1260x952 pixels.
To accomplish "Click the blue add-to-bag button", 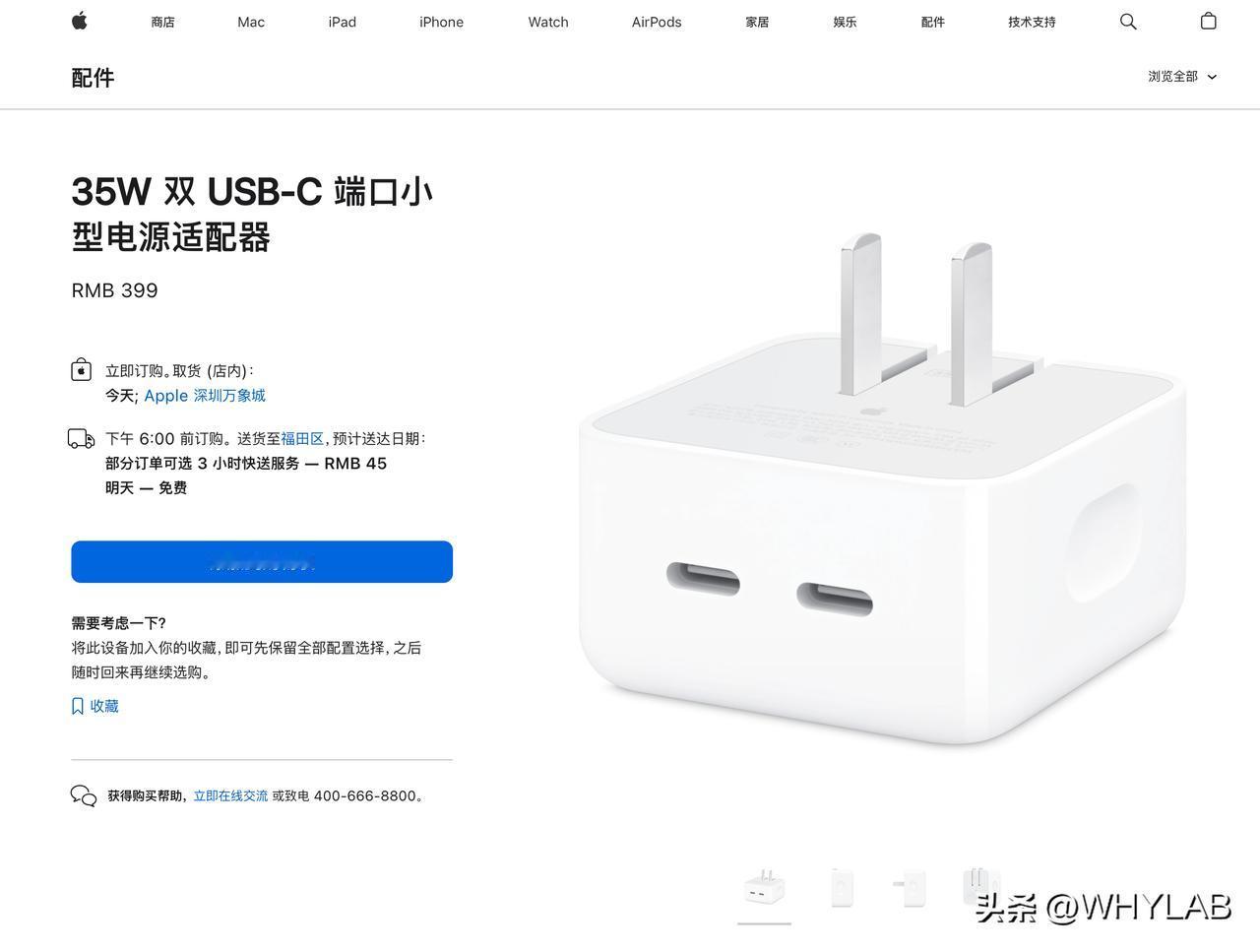I will 262,562.
